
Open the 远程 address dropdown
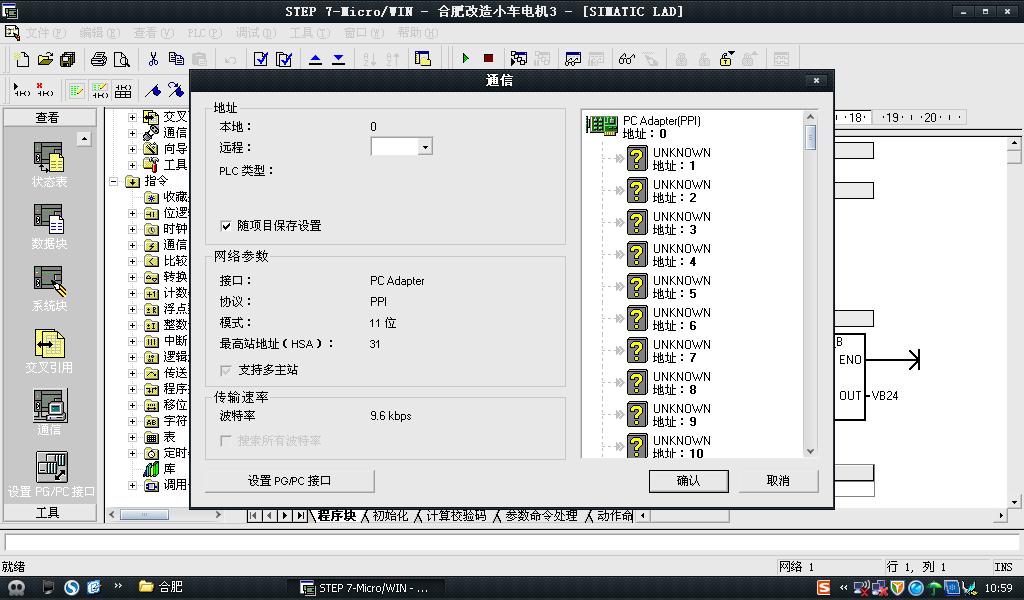[x=425, y=147]
